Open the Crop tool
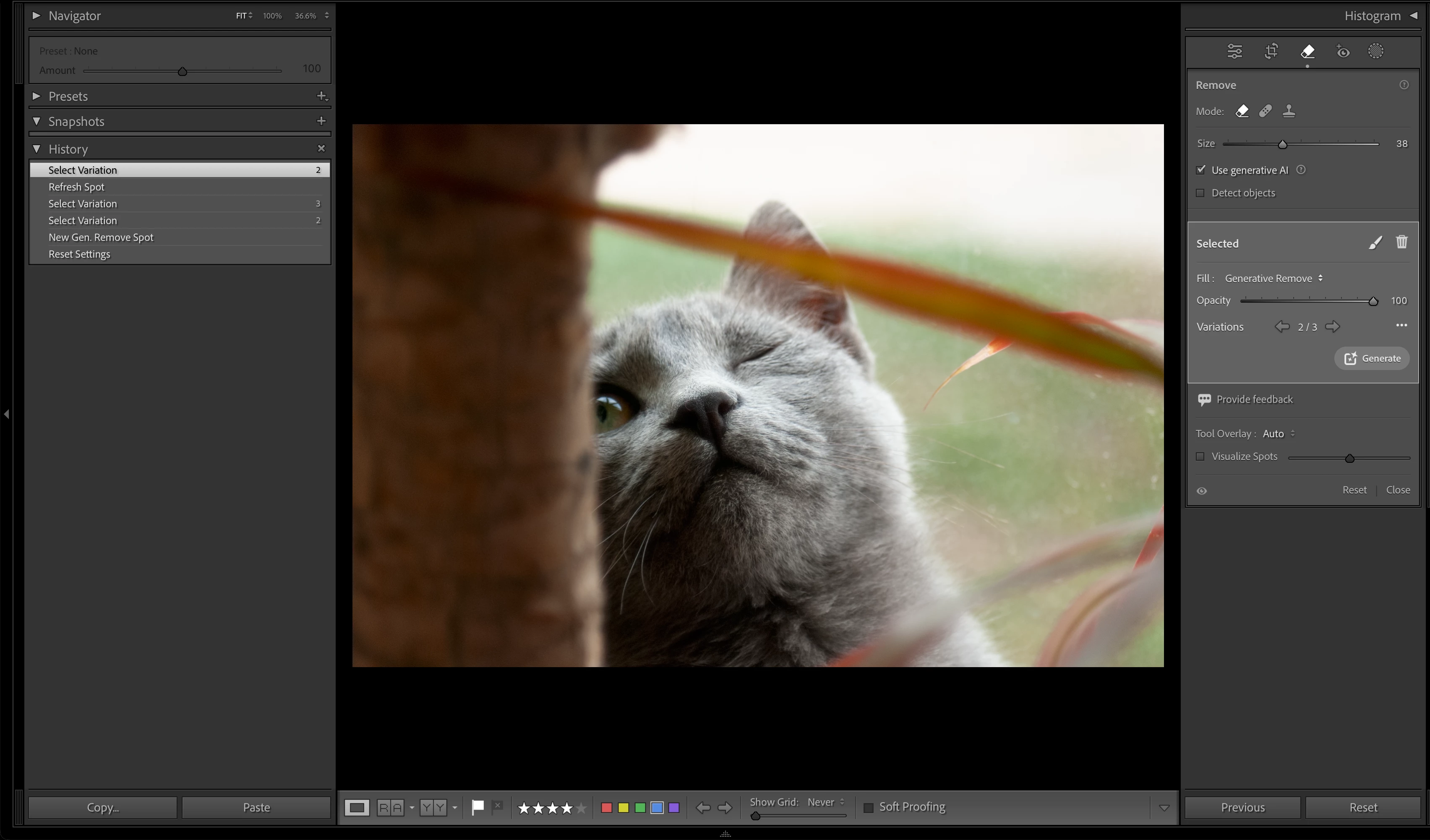 click(1271, 51)
